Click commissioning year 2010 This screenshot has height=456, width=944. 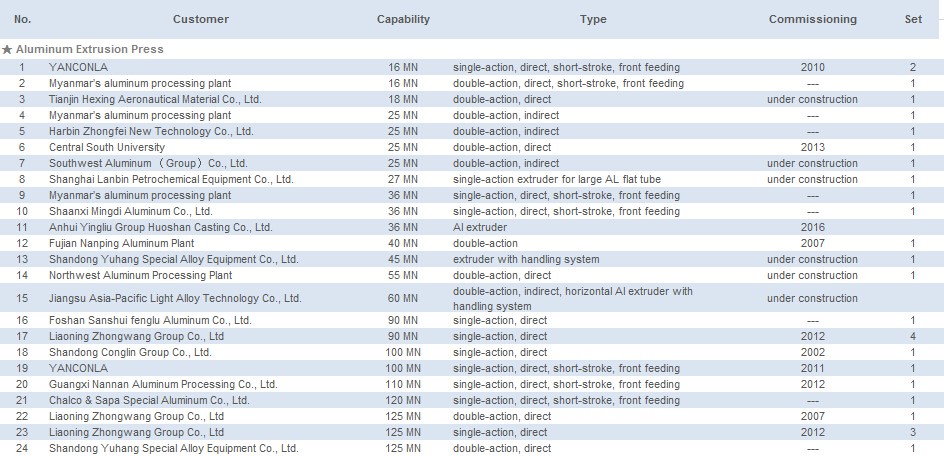812,67
